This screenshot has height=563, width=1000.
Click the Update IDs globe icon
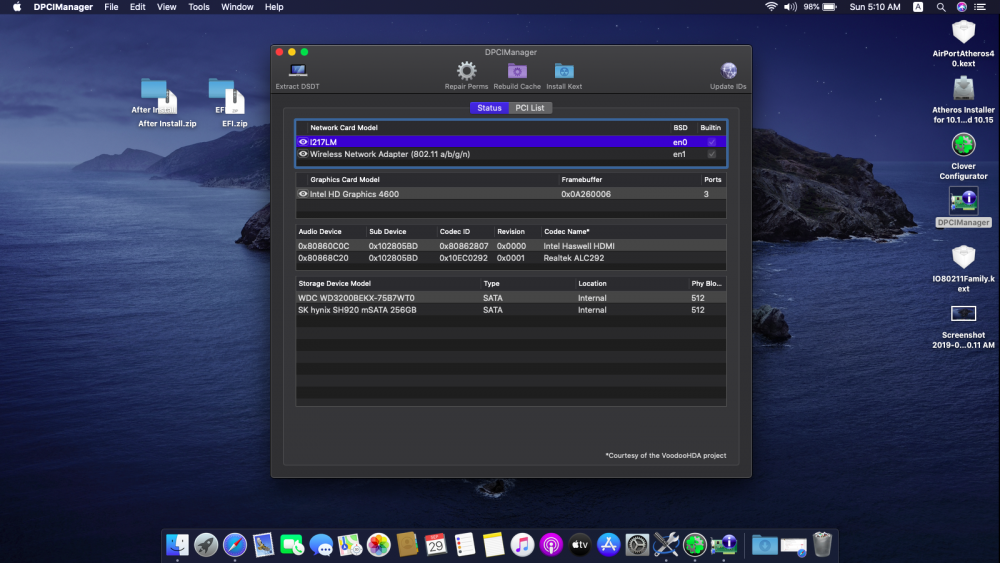[x=728, y=70]
